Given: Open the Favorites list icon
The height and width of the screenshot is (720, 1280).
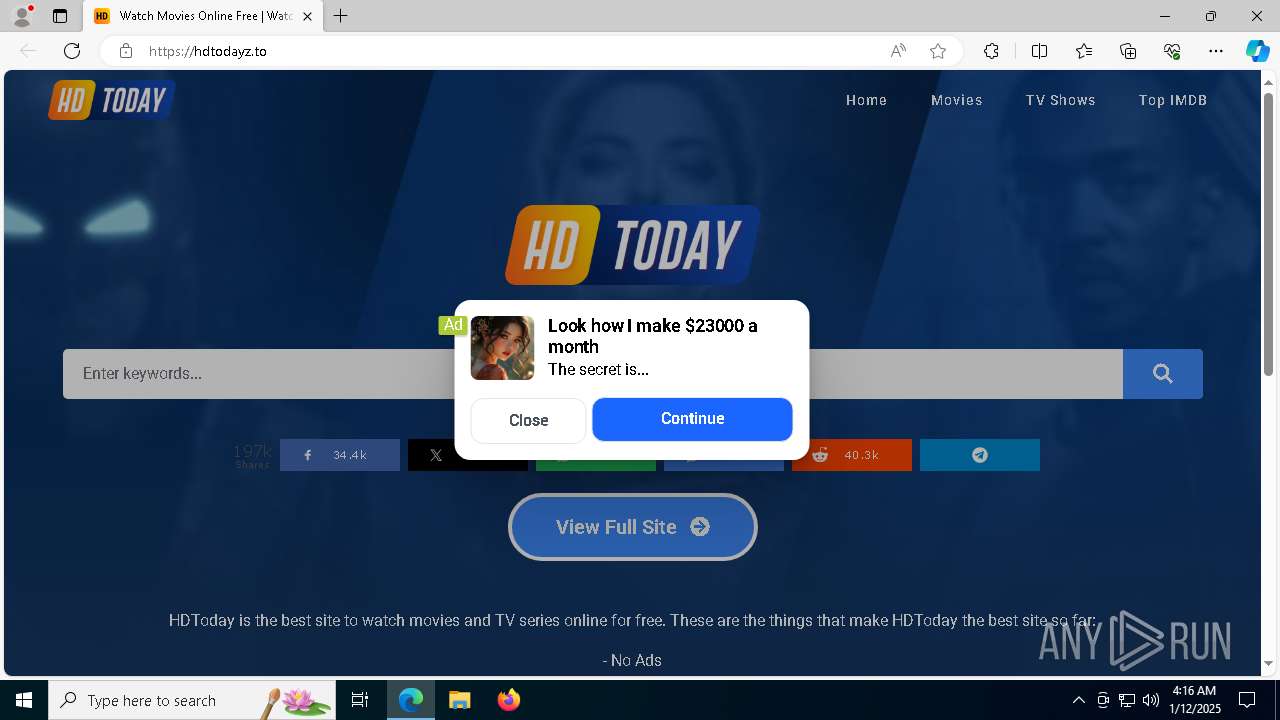Looking at the screenshot, I should (x=1084, y=51).
